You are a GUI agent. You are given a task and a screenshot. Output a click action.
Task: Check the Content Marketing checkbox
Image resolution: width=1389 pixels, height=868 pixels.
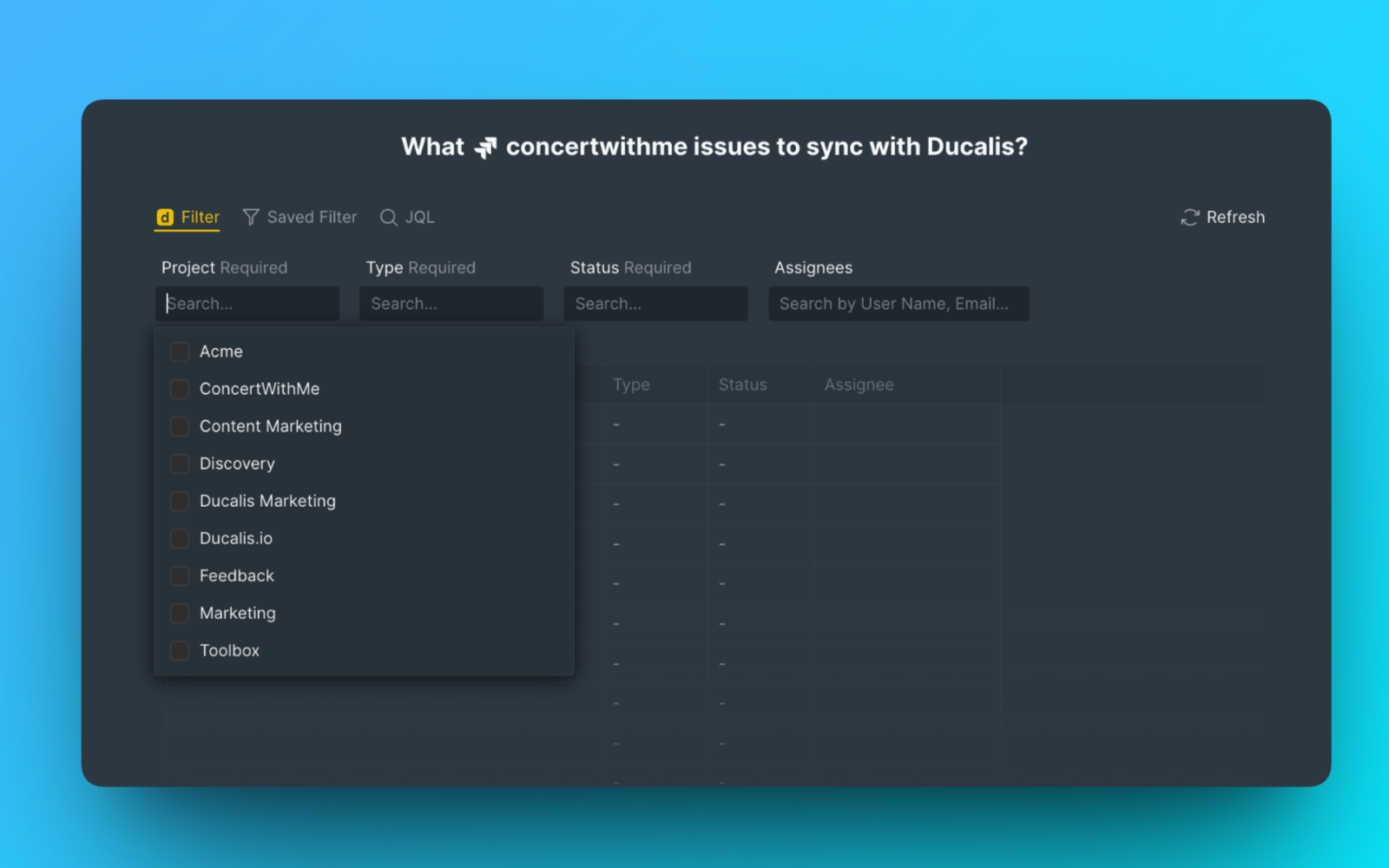tap(180, 426)
